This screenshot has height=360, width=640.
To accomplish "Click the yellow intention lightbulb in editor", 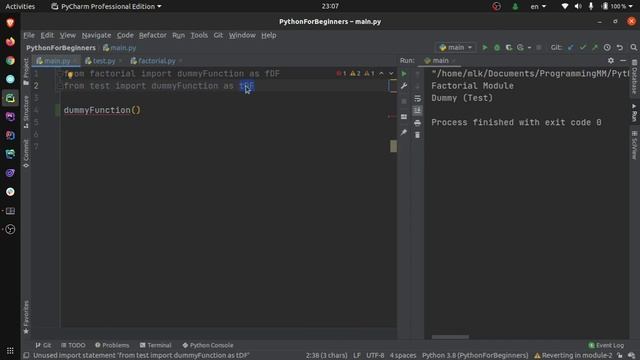I will 70,75.
